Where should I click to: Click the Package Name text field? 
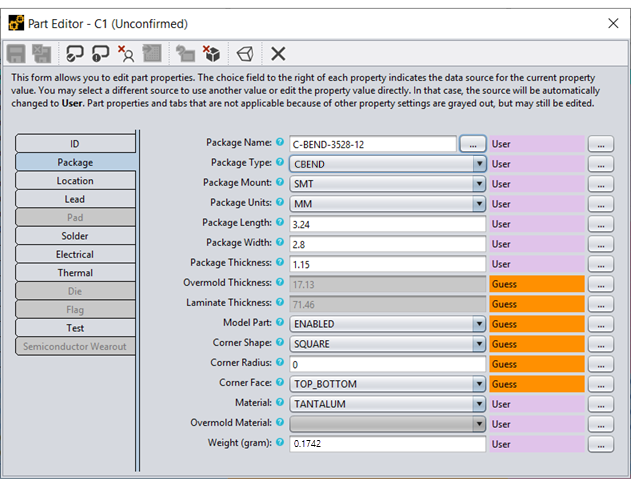tap(373, 144)
